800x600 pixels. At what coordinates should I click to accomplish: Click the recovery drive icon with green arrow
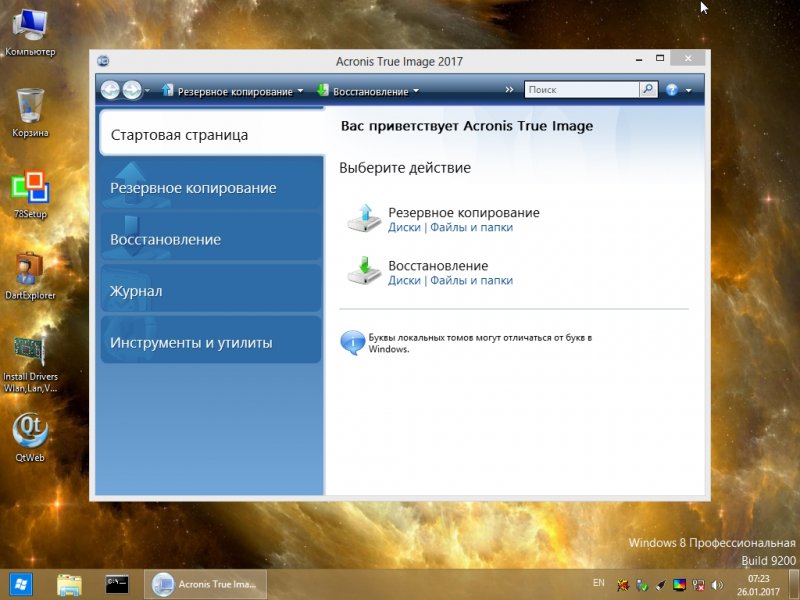(364, 271)
